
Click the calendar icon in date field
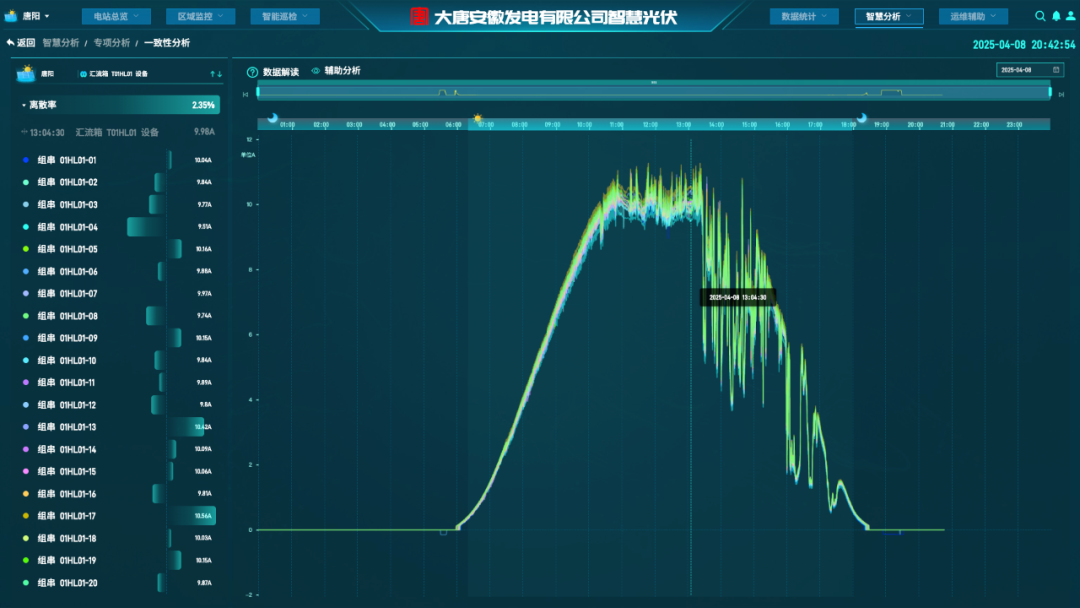pos(1056,70)
